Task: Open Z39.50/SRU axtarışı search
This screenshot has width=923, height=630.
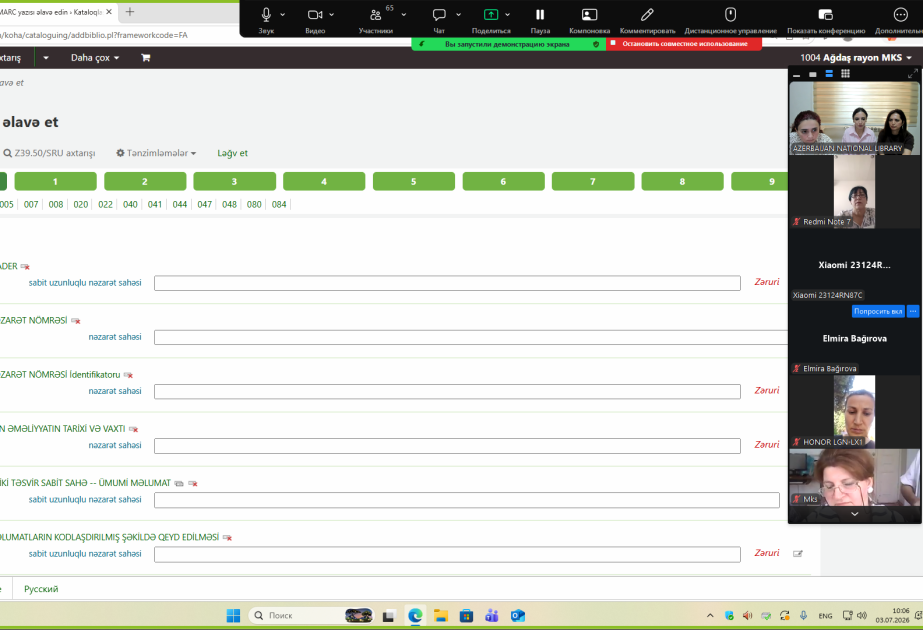Action: pos(49,153)
